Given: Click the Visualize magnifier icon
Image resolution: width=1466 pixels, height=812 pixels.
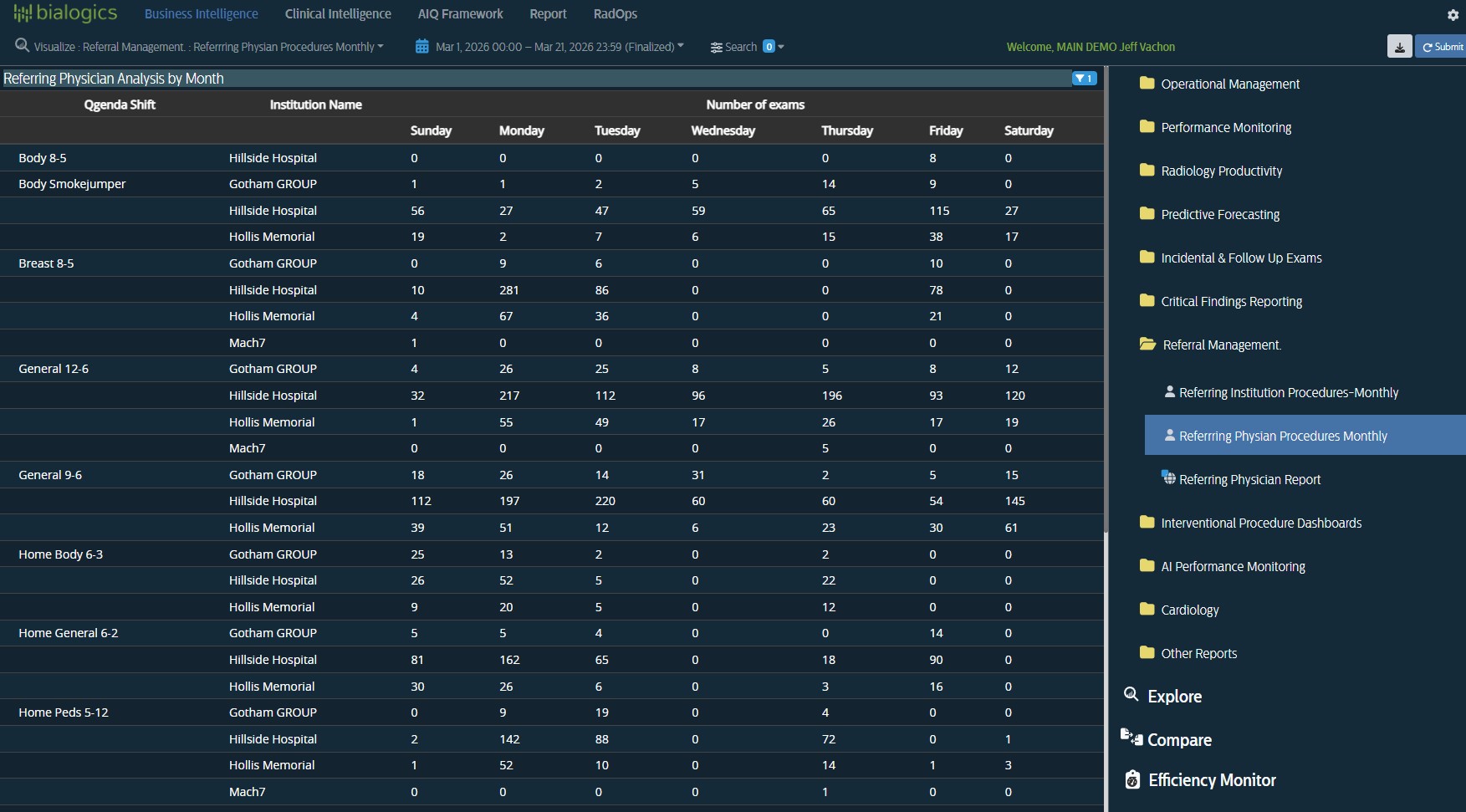Looking at the screenshot, I should click(22, 46).
